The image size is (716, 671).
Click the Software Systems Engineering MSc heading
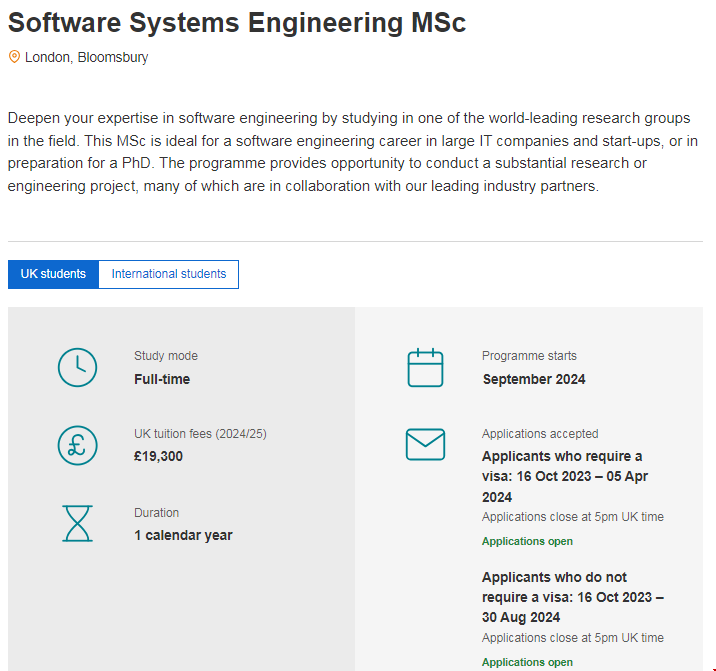click(237, 22)
